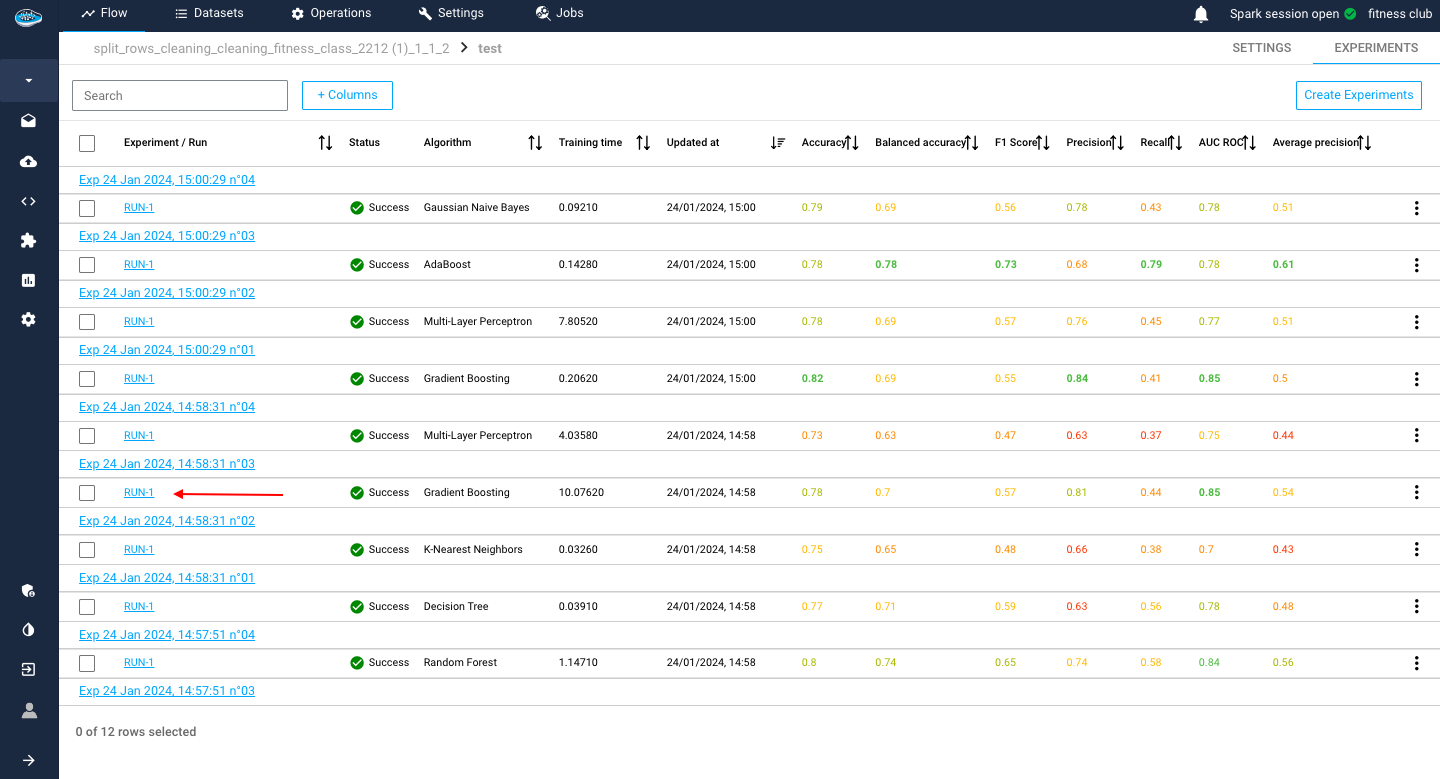The image size is (1440, 779).
Task: Expand the sidebar with bottom arrow
Action: [28, 760]
